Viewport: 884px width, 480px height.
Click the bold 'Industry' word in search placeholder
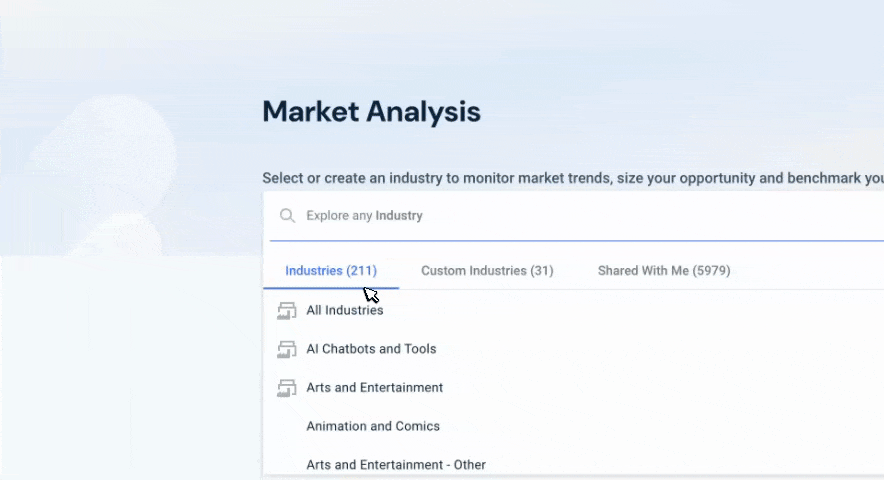[399, 216]
